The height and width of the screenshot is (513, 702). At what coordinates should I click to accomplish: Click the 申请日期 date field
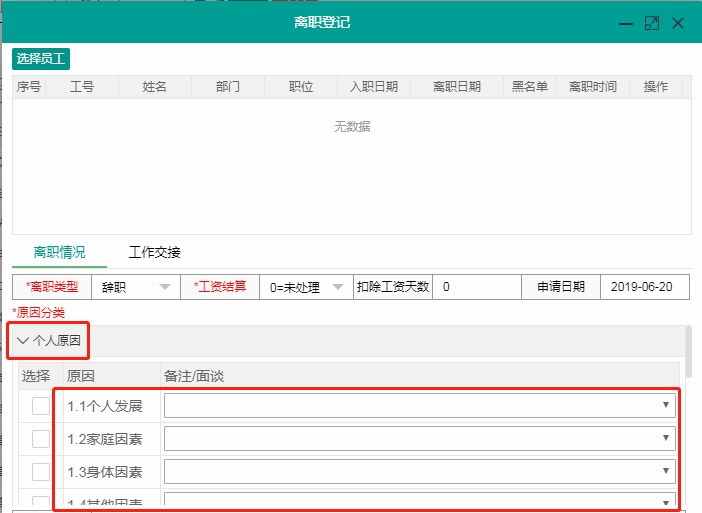click(643, 287)
